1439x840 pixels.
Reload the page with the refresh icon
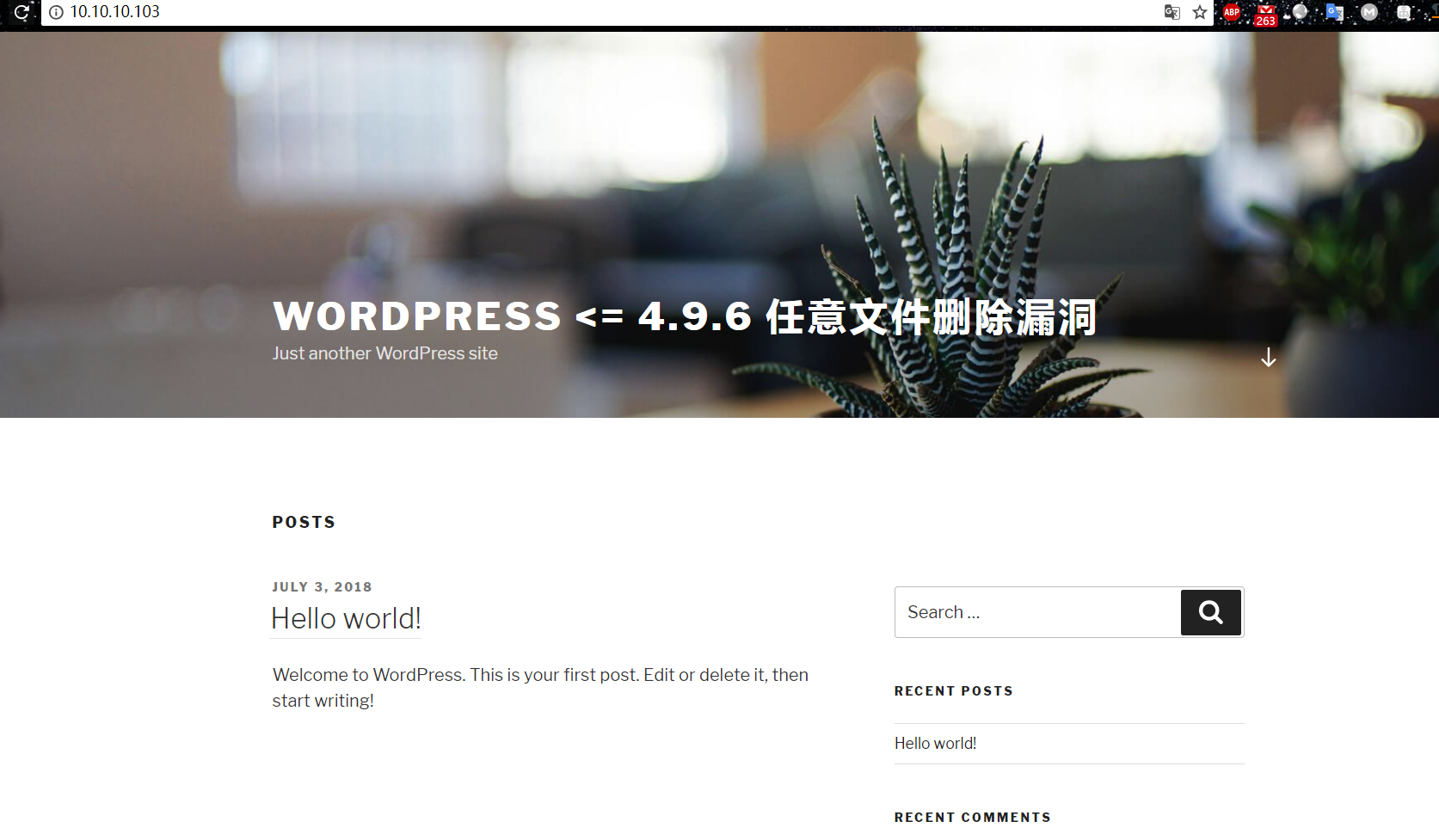(x=22, y=12)
